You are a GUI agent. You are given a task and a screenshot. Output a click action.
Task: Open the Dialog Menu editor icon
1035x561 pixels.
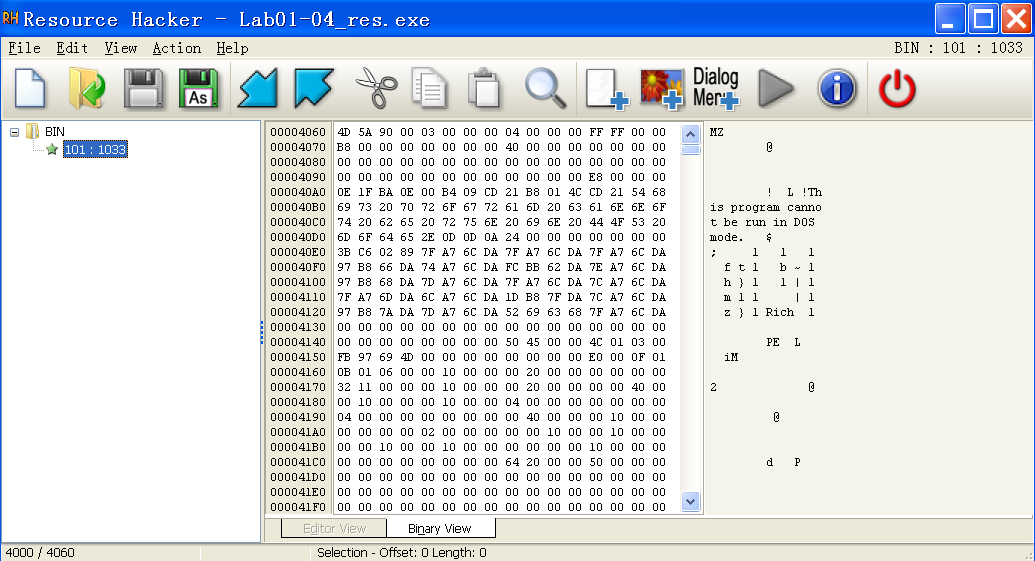tap(716, 88)
